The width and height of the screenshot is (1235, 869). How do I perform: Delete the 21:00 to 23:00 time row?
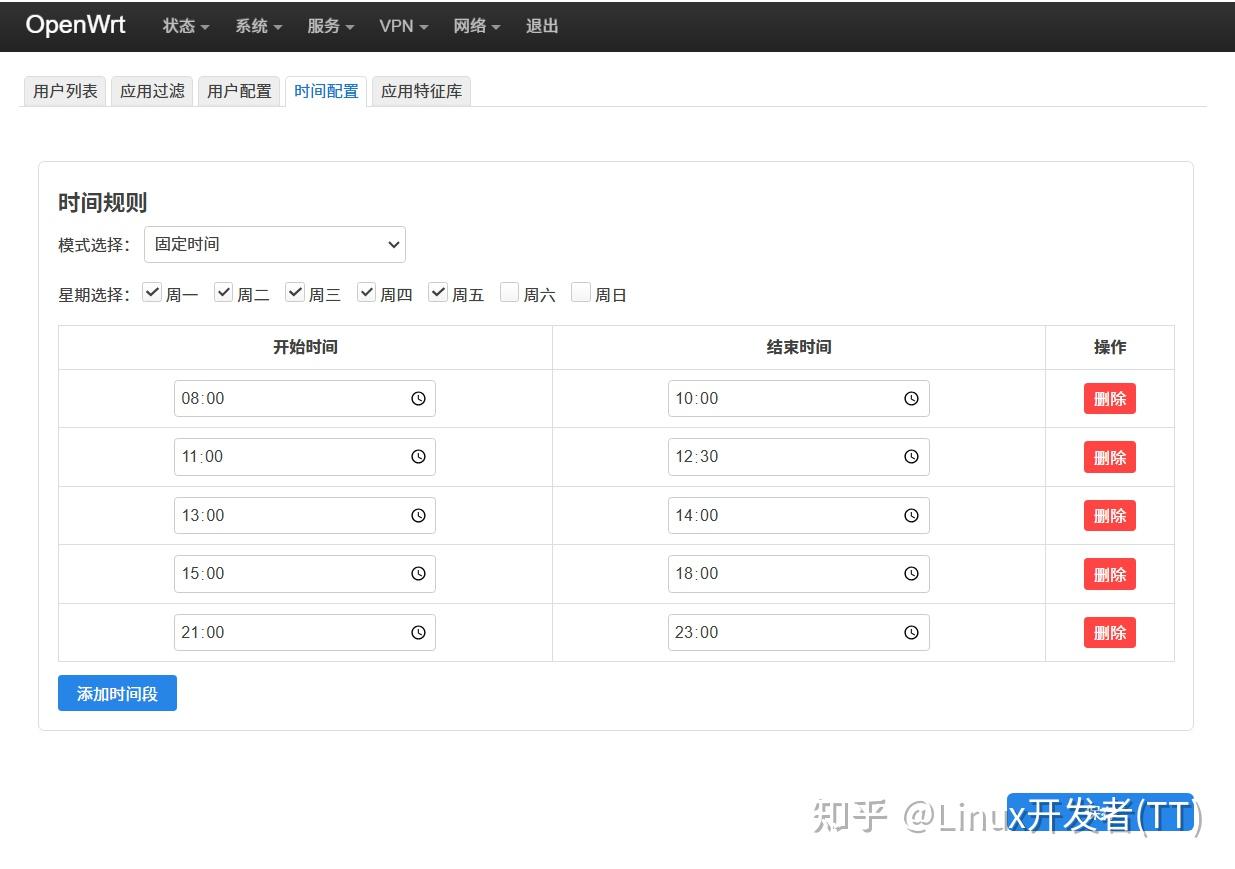click(1110, 633)
